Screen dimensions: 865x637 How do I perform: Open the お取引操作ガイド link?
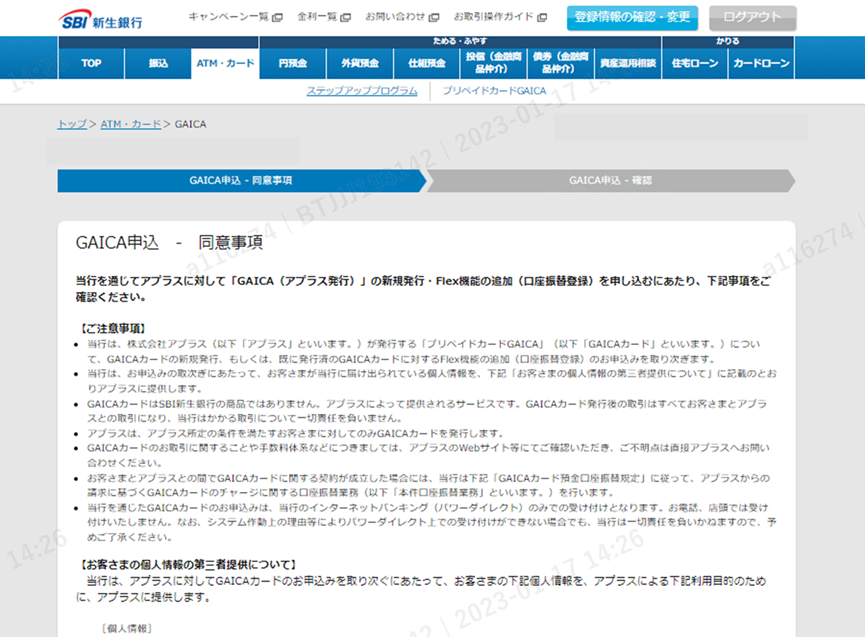(x=494, y=17)
